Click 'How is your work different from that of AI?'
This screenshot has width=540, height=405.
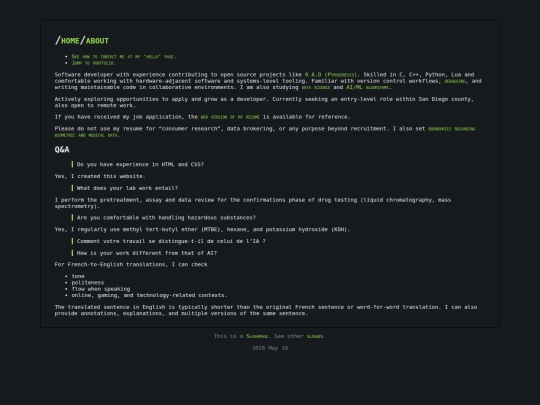click(x=147, y=253)
